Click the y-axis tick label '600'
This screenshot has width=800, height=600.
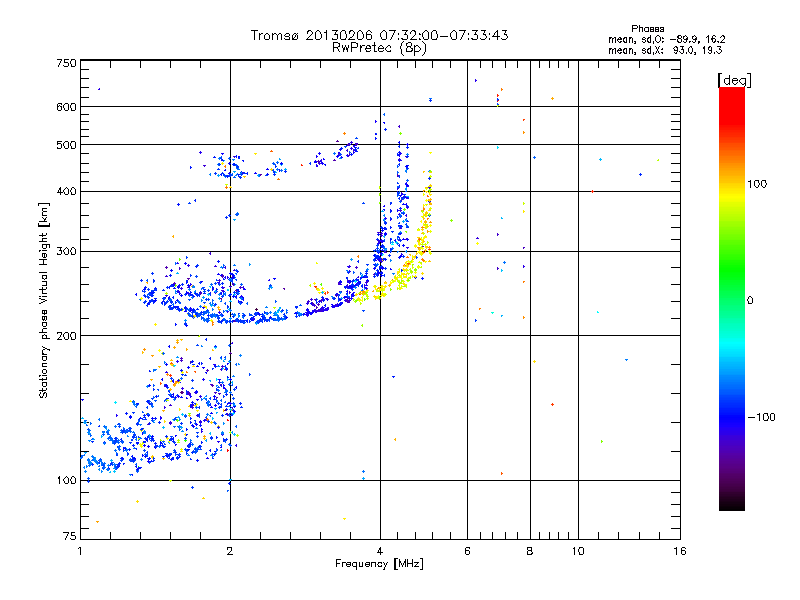tap(66, 107)
